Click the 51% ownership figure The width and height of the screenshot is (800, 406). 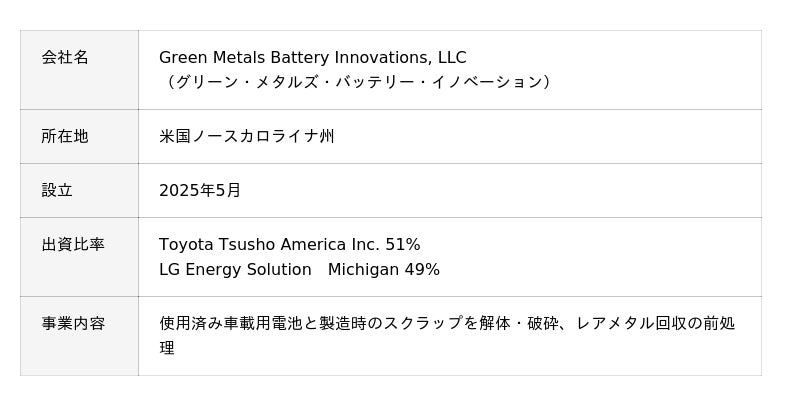click(403, 244)
